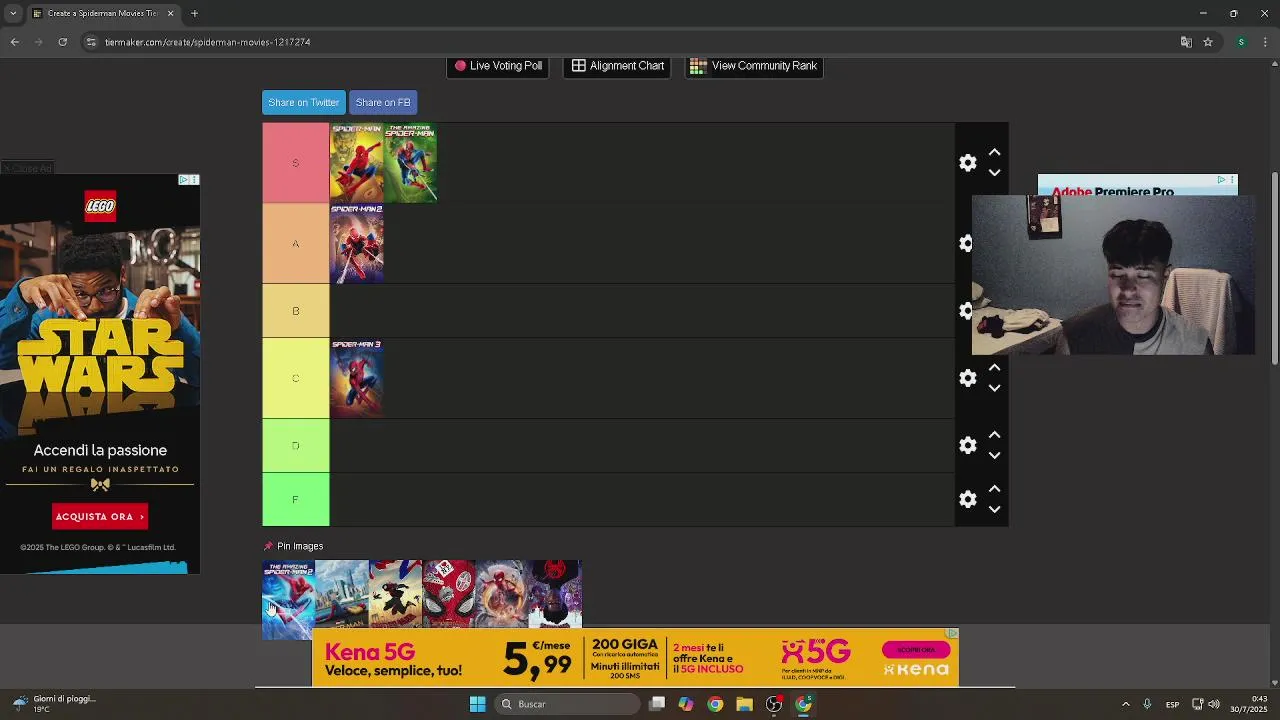The image size is (1280, 720).
Task: Click Live Voting Poll button
Action: (x=498, y=66)
